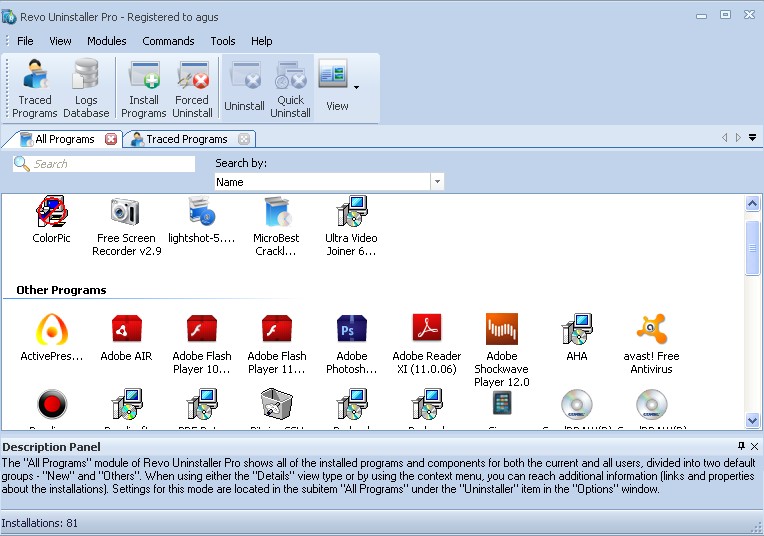Expand the View button dropdown arrow

pyautogui.click(x=357, y=87)
